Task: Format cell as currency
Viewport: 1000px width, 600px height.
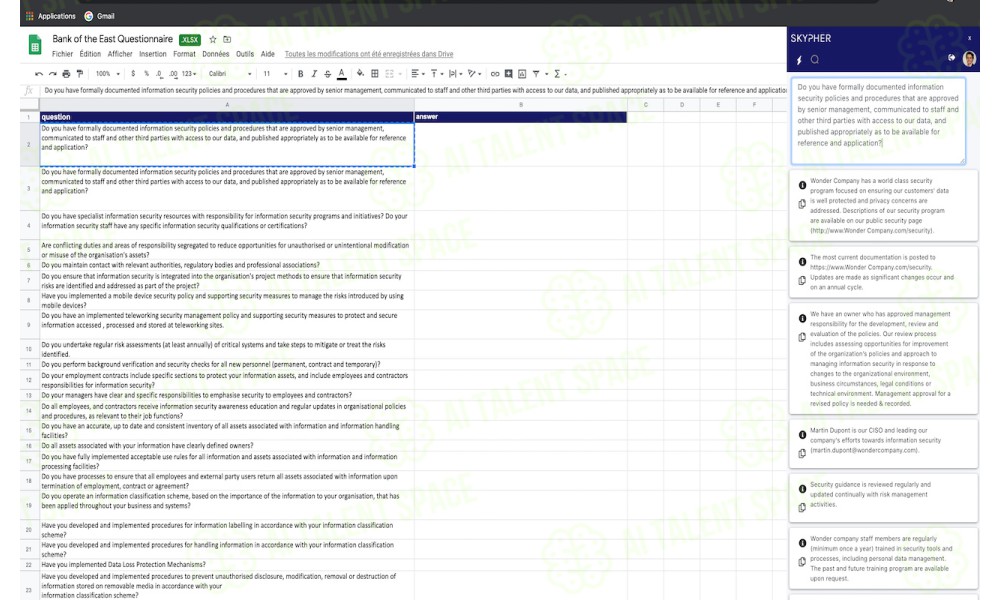Action: [x=133, y=74]
